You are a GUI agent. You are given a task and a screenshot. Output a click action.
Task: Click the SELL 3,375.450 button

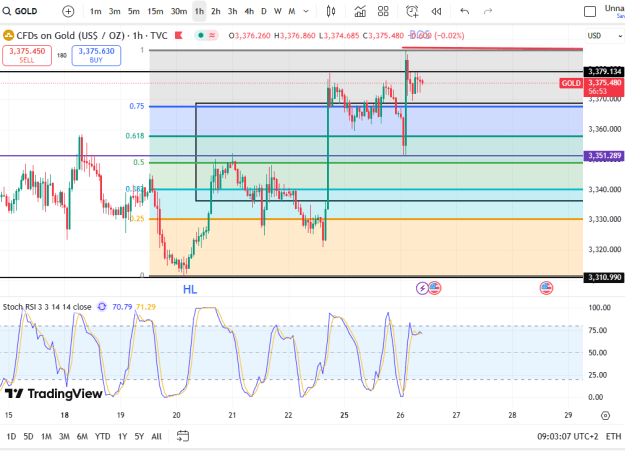pyautogui.click(x=27, y=55)
